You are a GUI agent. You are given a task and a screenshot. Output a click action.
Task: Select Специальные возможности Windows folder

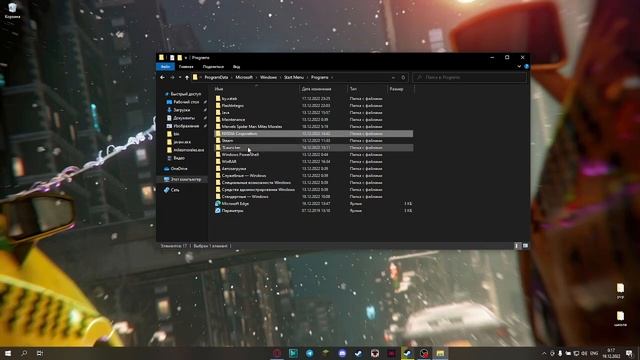[x=256, y=182]
